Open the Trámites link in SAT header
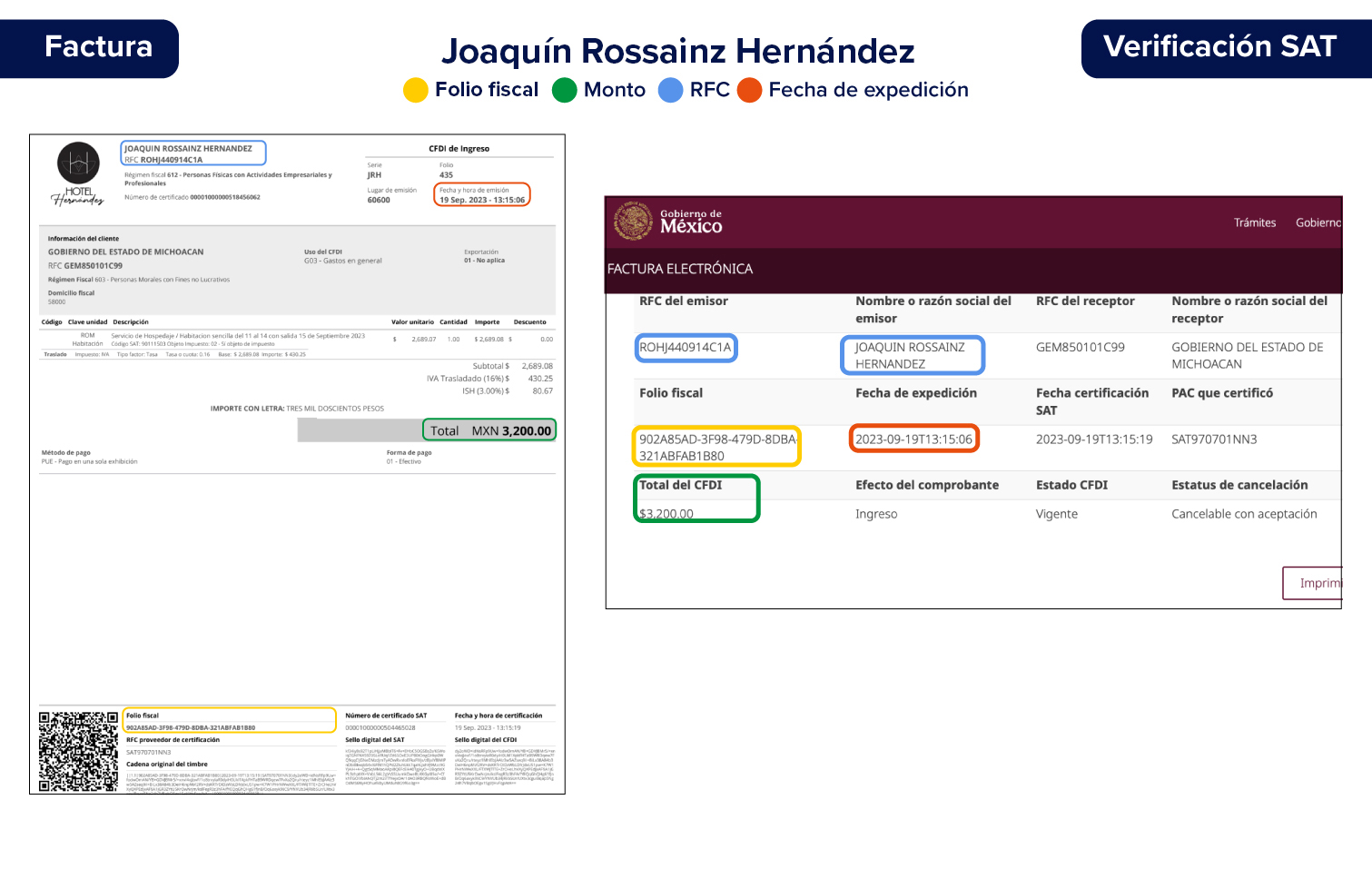This screenshot has width=1372, height=869. (1255, 222)
